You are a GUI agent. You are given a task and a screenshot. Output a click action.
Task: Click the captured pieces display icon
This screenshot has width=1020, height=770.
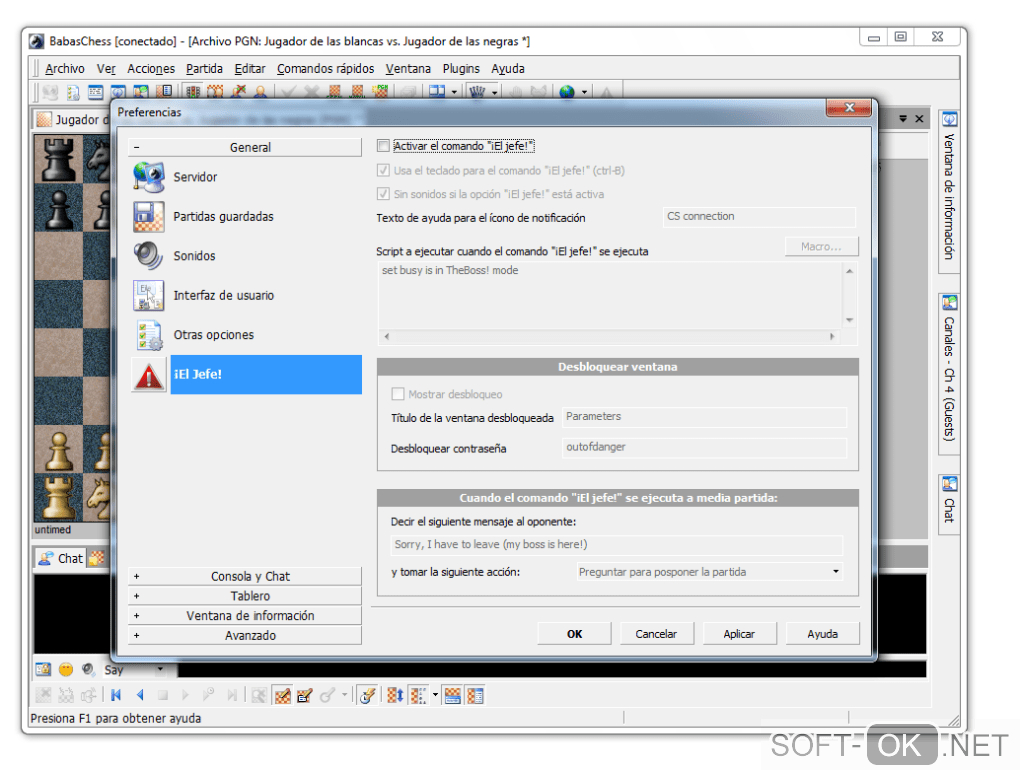click(x=419, y=695)
